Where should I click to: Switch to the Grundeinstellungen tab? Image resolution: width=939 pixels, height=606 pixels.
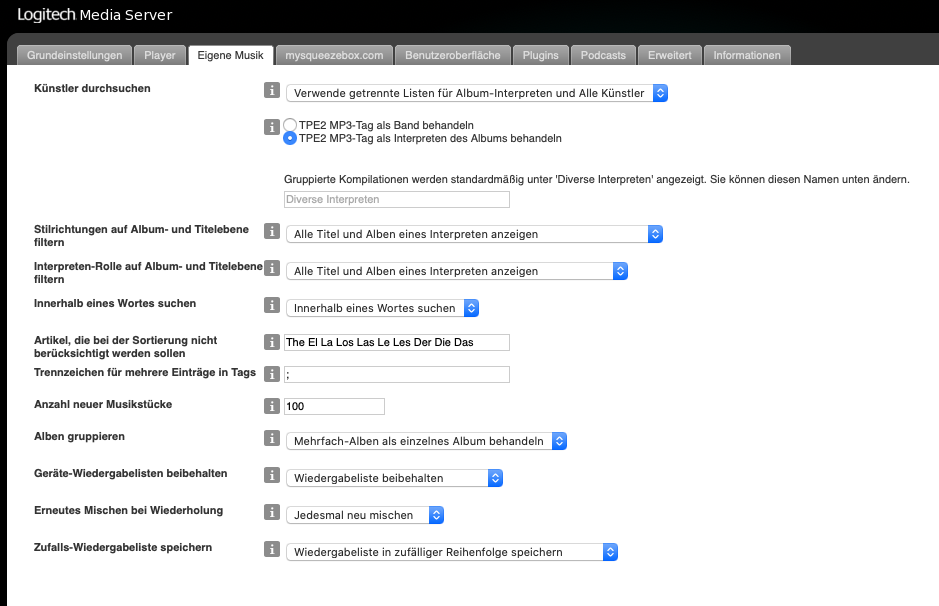coord(75,55)
